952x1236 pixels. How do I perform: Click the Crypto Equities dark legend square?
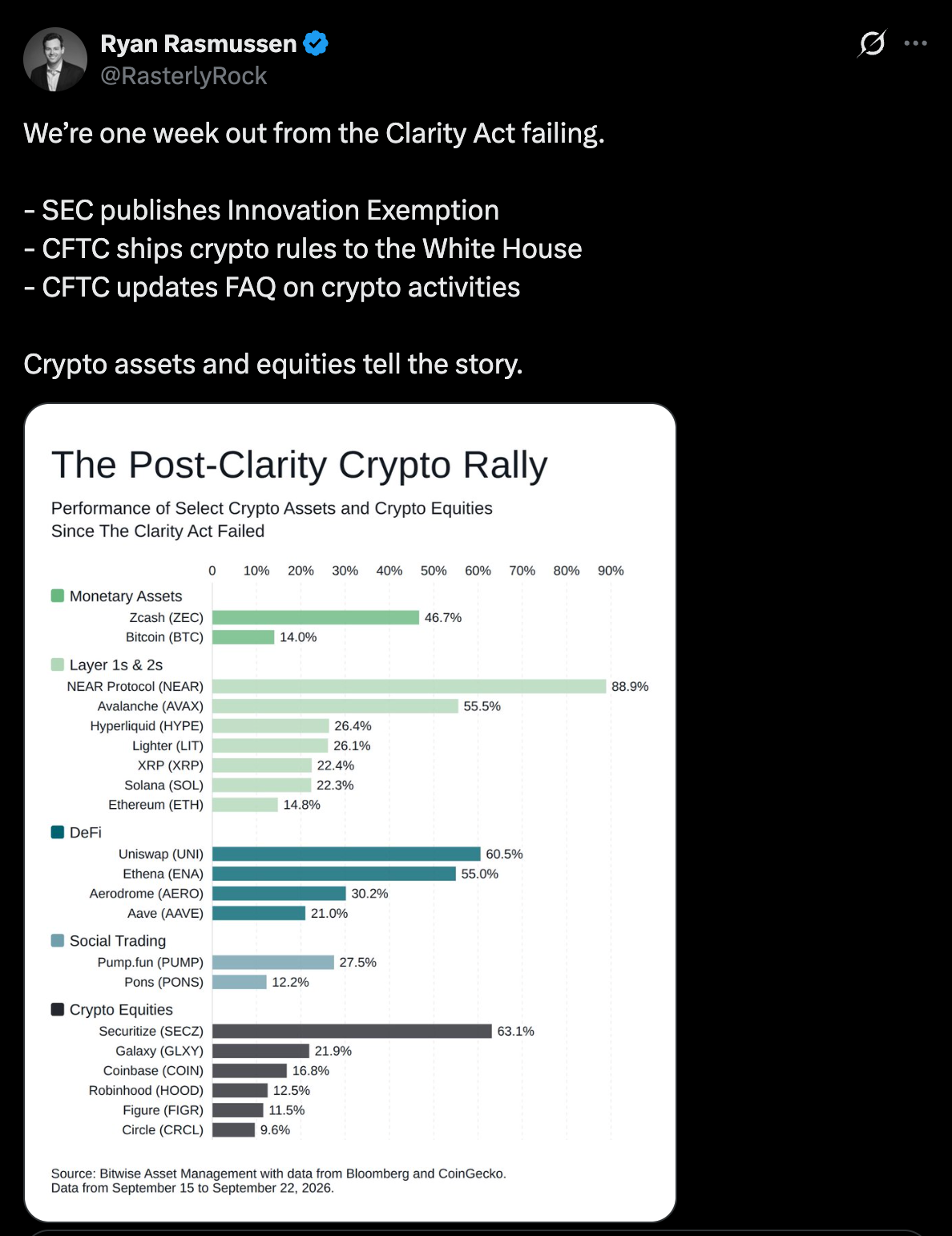click(58, 1009)
